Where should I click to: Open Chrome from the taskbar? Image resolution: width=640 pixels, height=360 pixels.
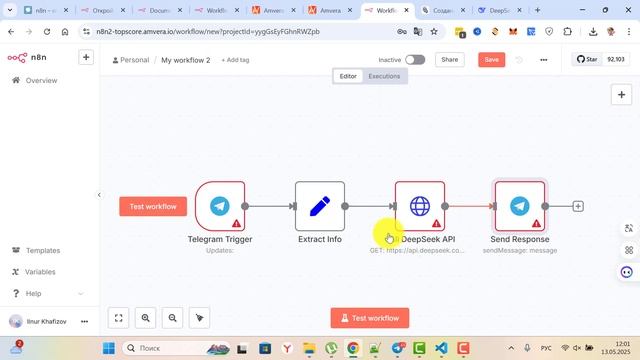click(353, 348)
